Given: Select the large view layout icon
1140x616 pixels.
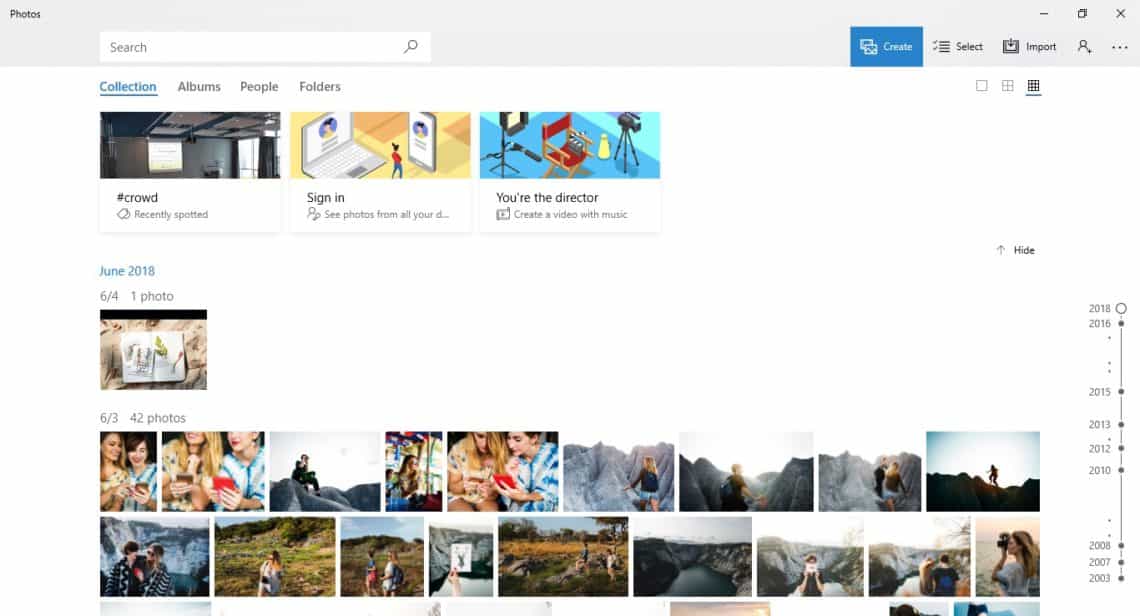Looking at the screenshot, I should (982, 86).
